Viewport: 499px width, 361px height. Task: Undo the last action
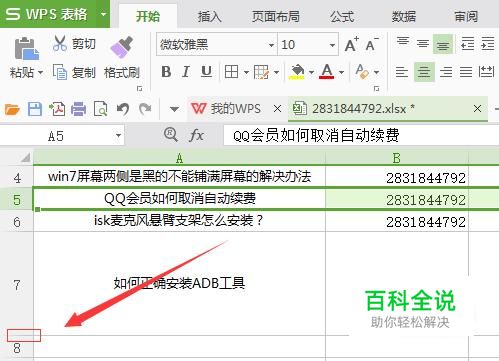123,109
